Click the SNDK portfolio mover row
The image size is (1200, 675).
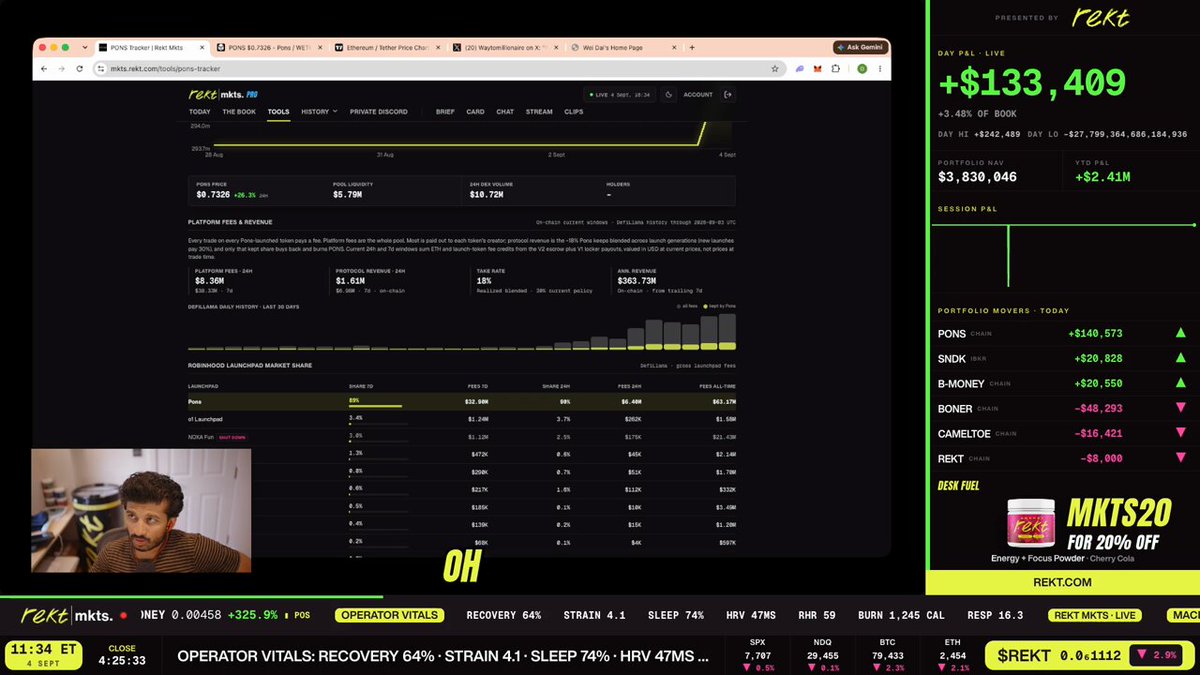coord(1062,358)
